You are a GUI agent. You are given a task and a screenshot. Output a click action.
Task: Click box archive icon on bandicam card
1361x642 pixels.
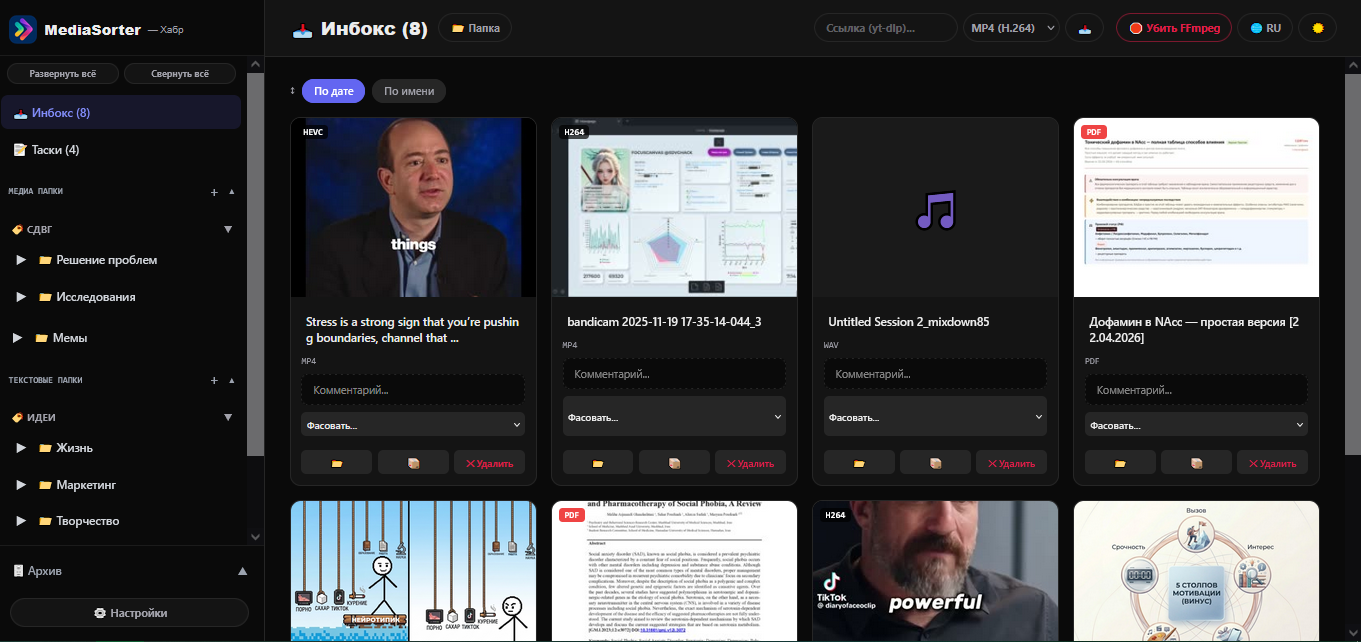(674, 463)
